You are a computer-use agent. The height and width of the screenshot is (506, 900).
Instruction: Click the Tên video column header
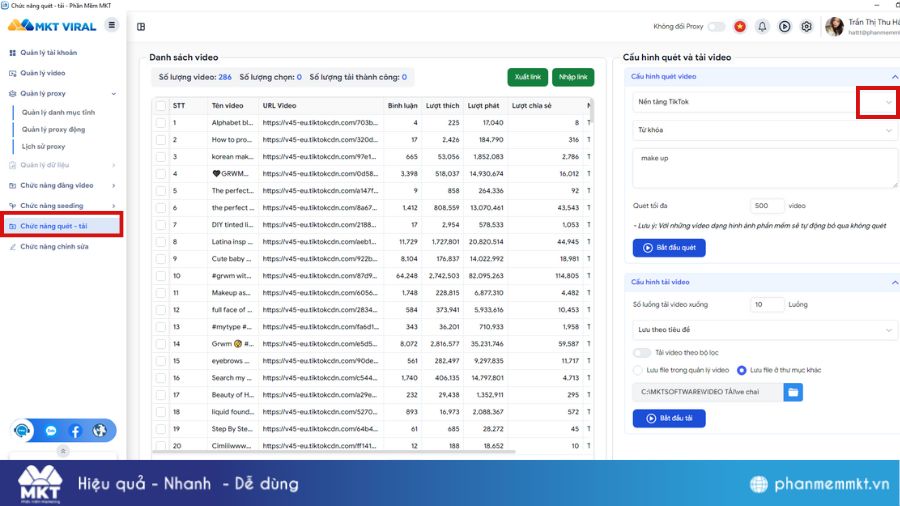pos(227,106)
